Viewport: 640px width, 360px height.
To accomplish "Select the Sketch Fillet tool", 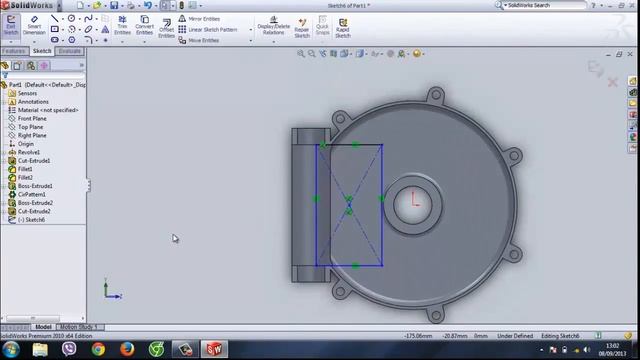I will (88, 40).
